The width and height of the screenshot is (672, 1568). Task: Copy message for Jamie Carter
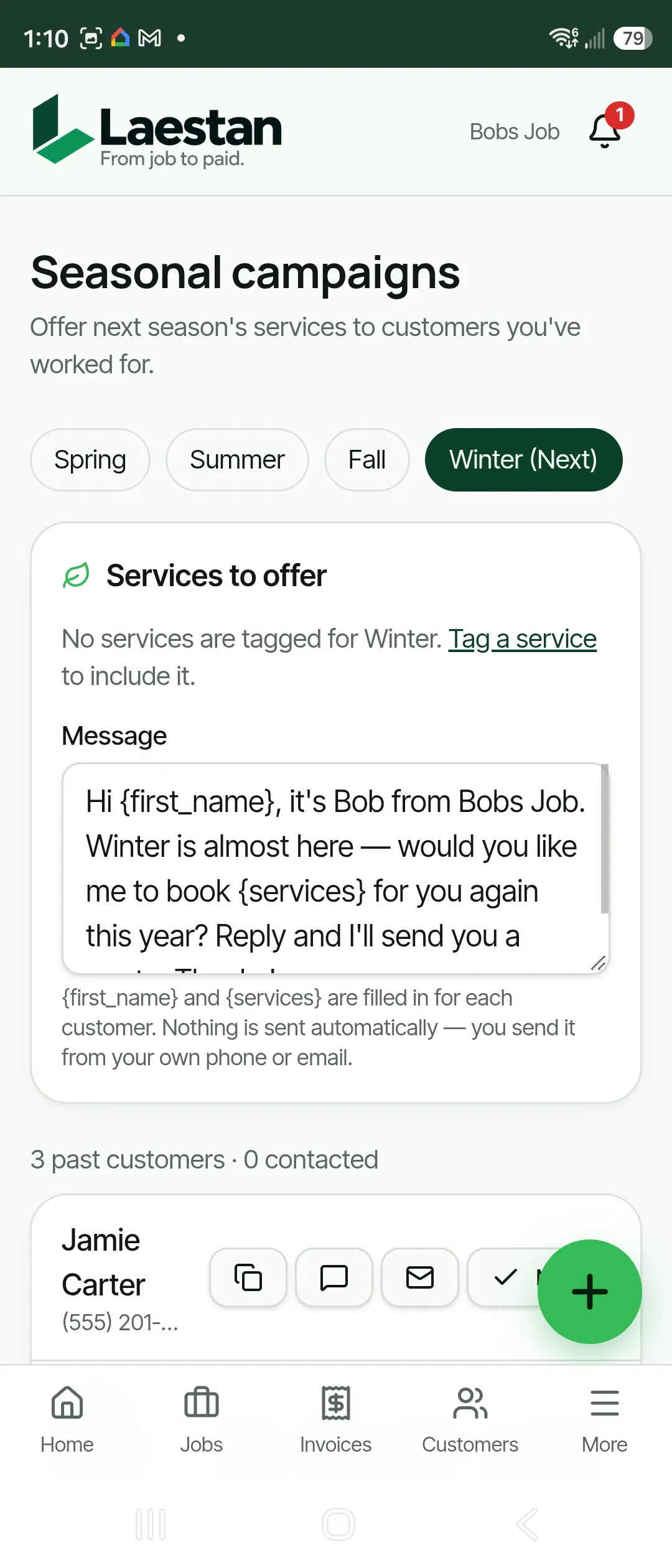(248, 1277)
